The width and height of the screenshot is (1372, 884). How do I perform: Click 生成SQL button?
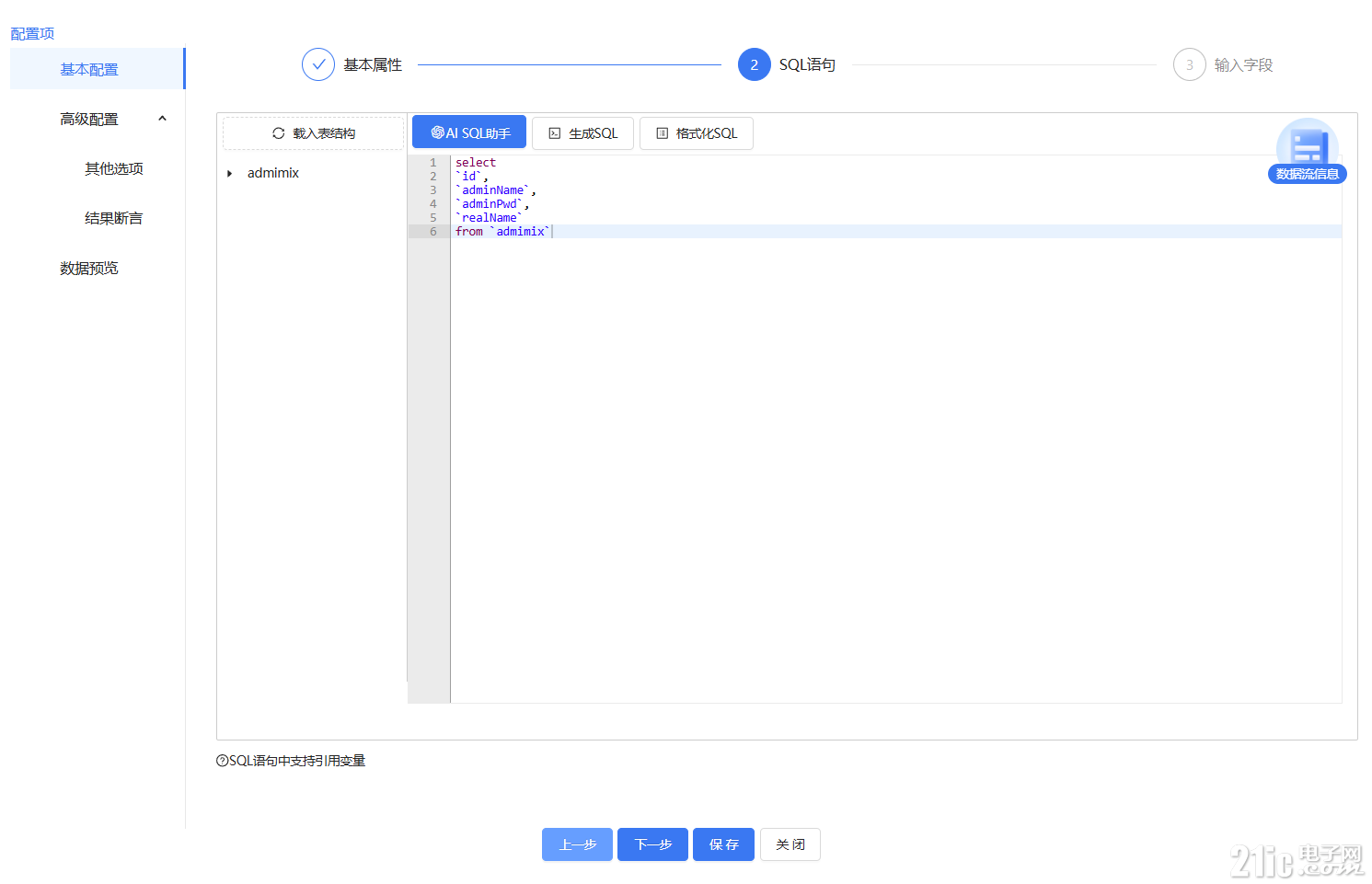click(x=582, y=133)
